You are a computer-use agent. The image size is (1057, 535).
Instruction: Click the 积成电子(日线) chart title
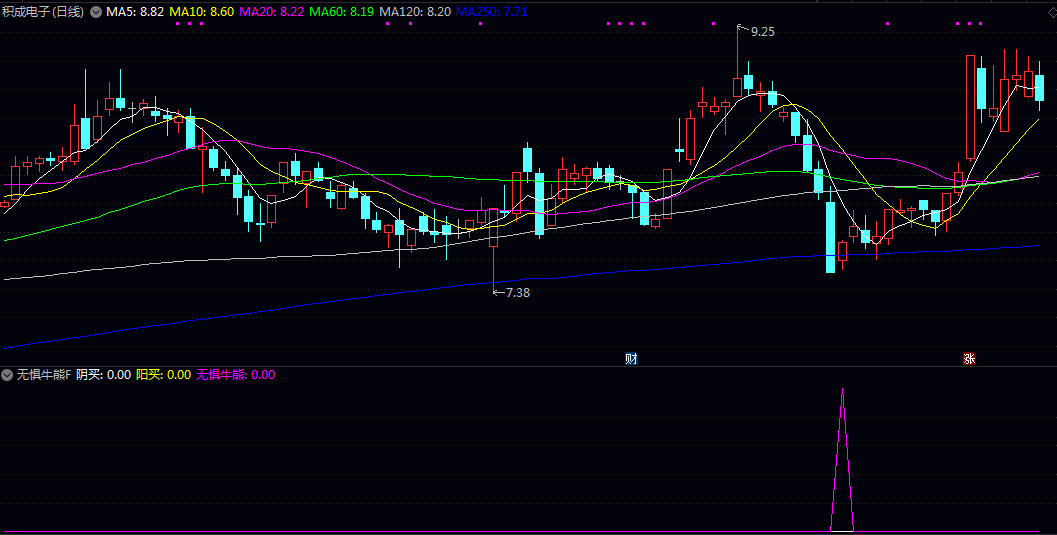coord(44,12)
